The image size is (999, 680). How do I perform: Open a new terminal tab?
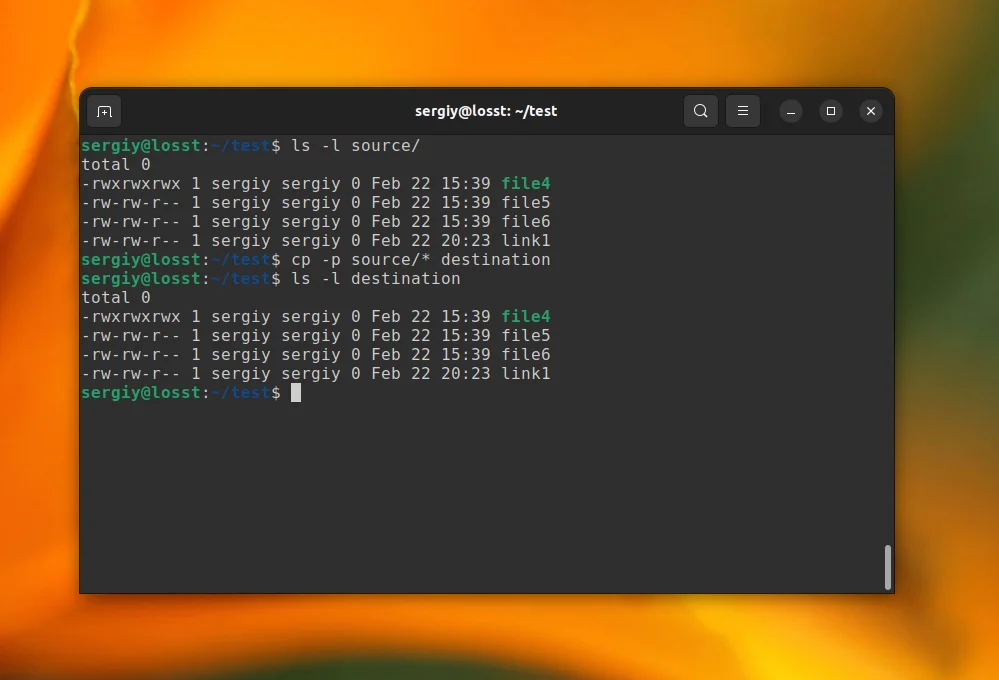(104, 111)
